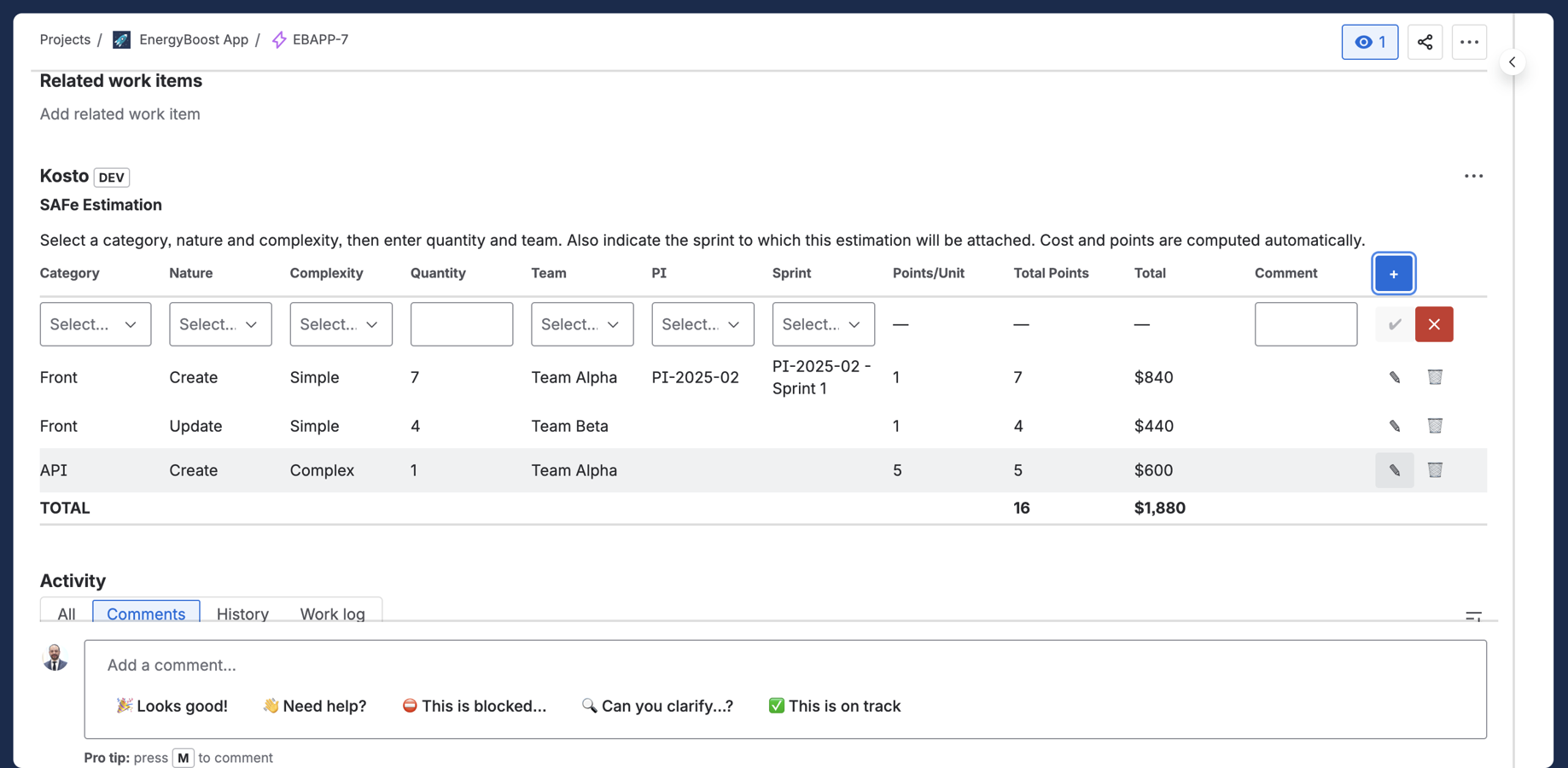Open the Sprint select dropdown

tap(822, 324)
